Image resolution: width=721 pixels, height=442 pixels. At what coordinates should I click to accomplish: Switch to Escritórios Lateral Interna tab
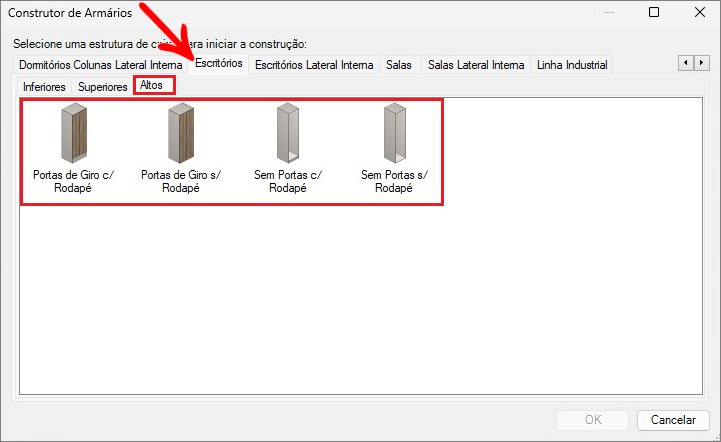click(x=314, y=65)
